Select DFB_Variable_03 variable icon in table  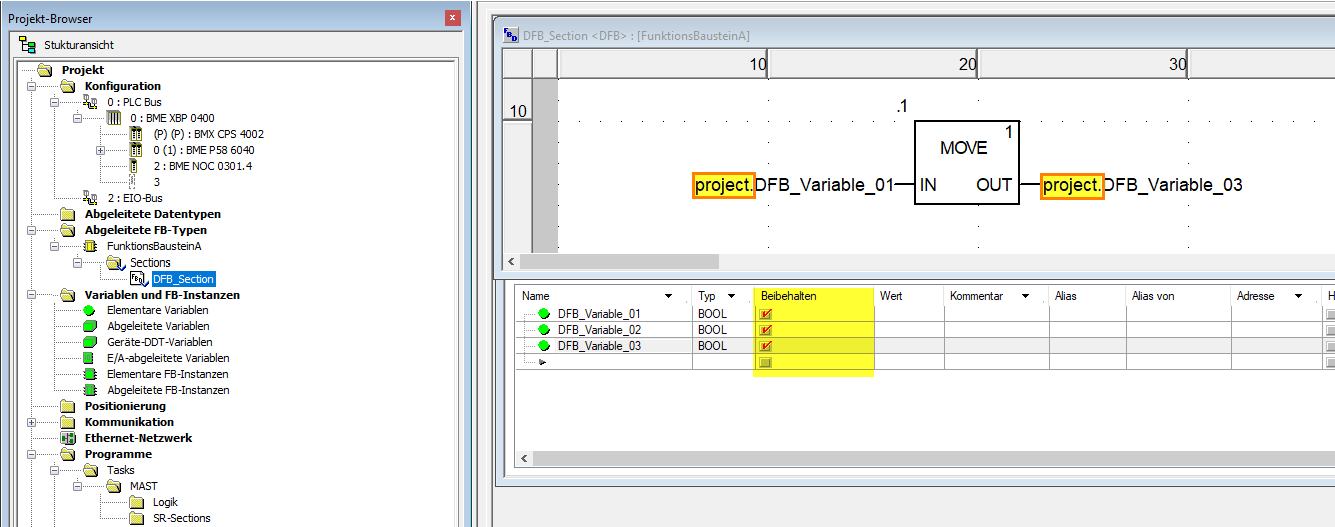(x=545, y=346)
